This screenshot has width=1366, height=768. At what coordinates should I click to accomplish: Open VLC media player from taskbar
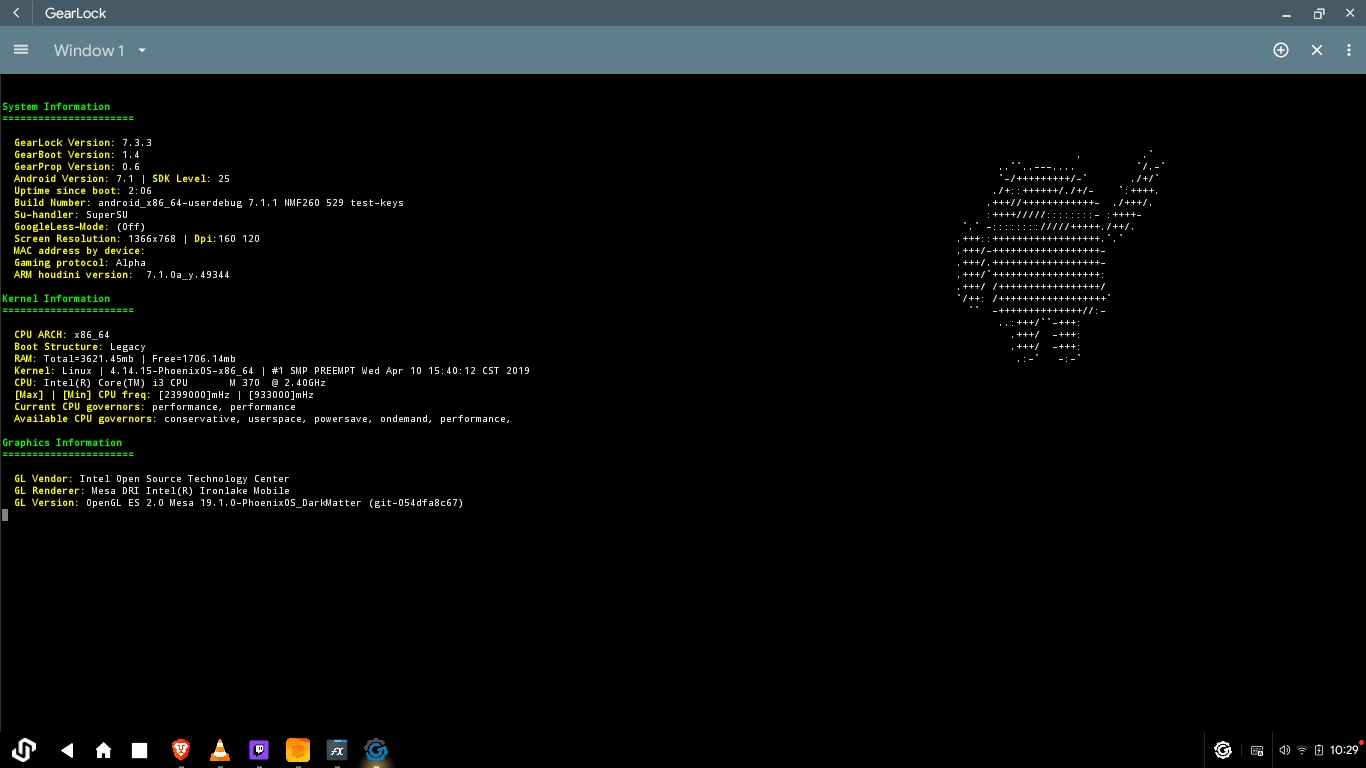click(220, 750)
